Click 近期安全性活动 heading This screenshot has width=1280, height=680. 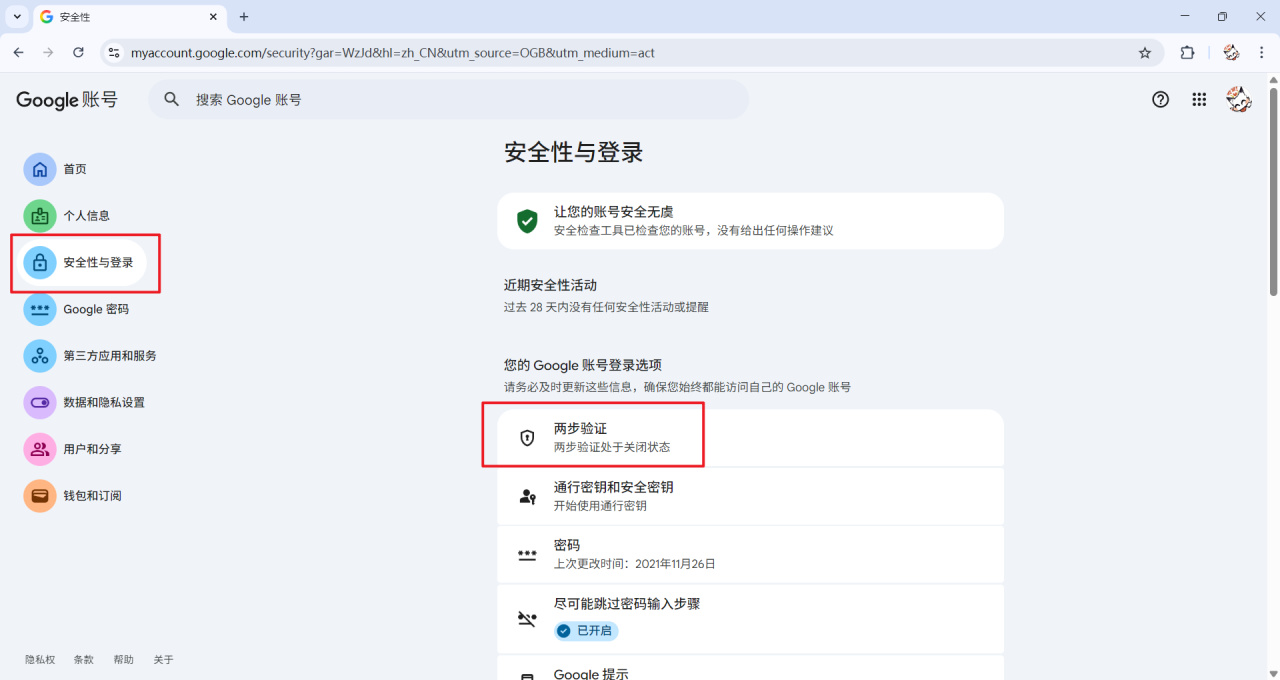tap(551, 285)
